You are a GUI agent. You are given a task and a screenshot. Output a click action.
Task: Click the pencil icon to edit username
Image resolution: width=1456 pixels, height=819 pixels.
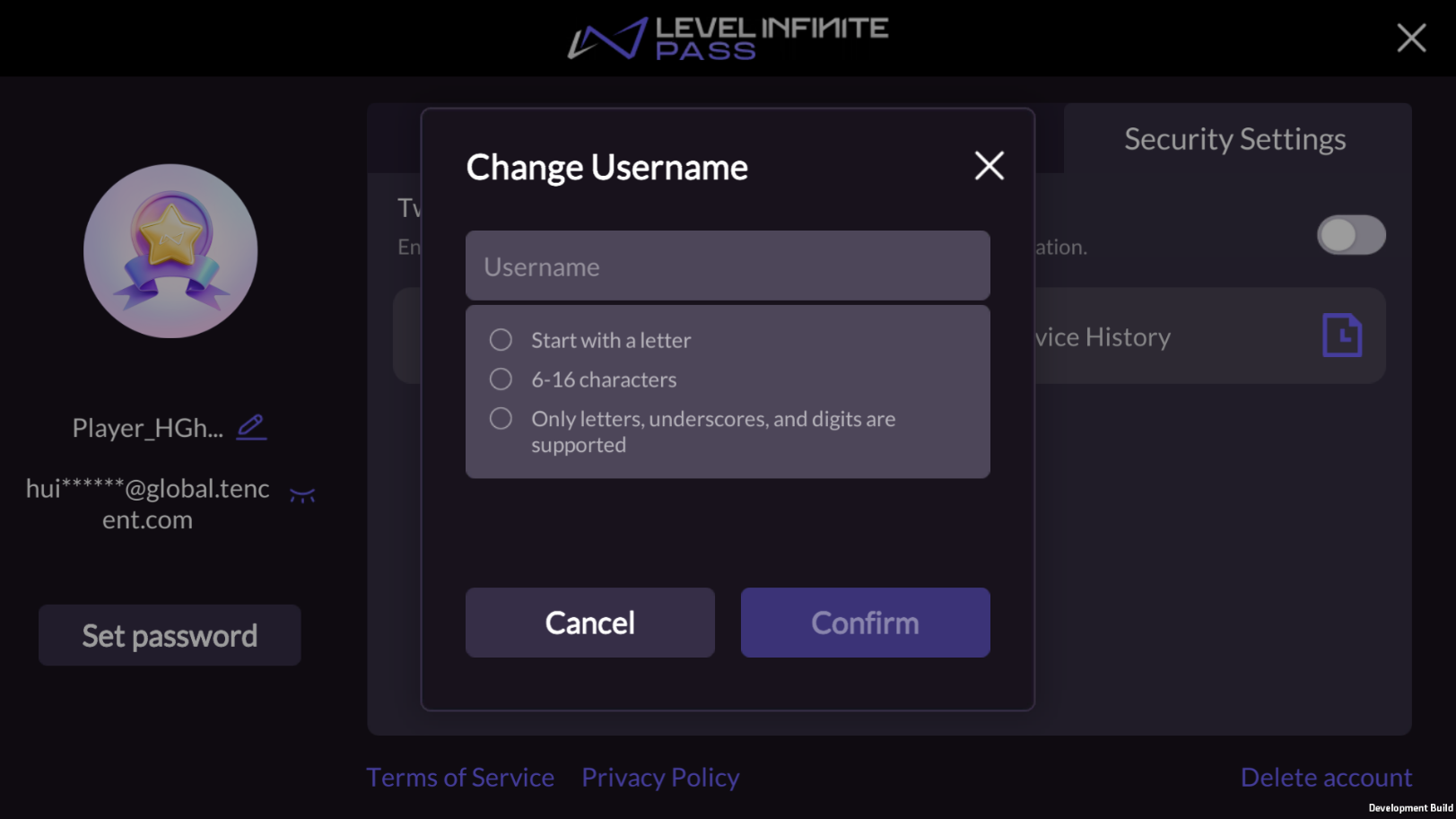[251, 427]
